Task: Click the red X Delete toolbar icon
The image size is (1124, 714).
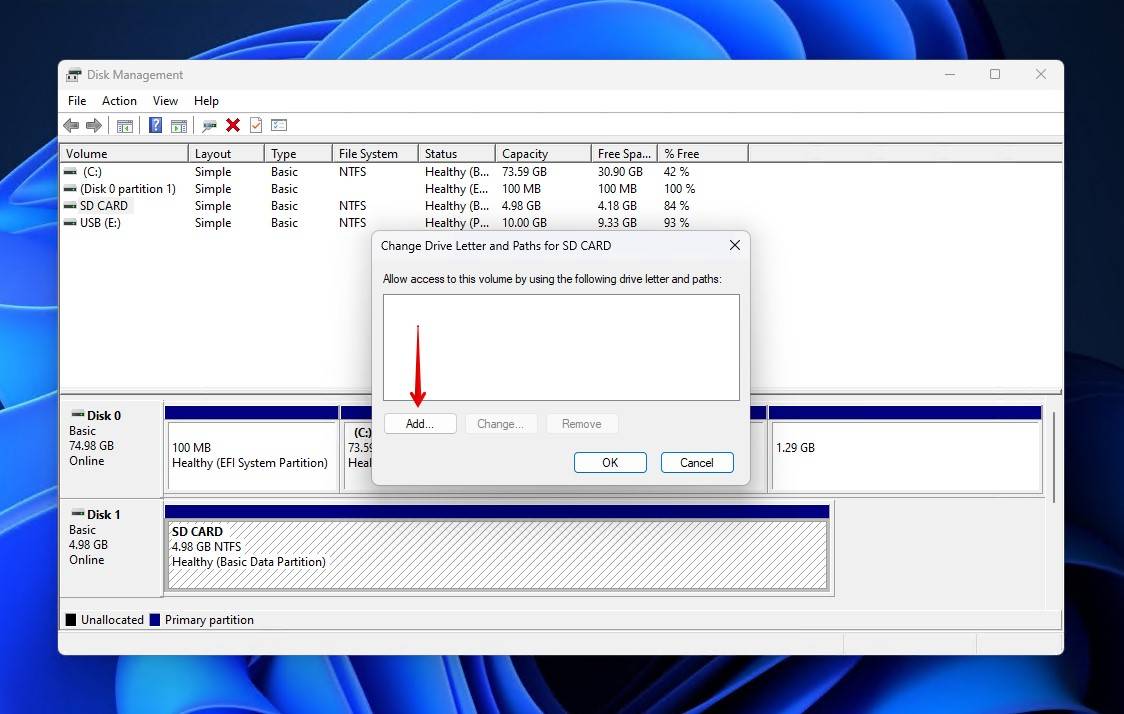Action: [233, 125]
